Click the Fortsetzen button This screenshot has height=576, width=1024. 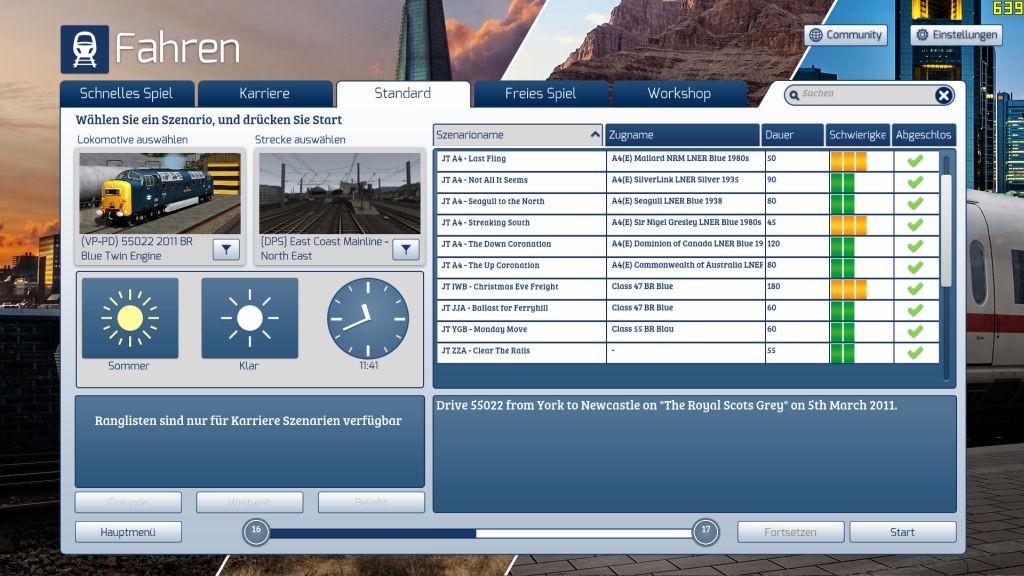click(790, 532)
